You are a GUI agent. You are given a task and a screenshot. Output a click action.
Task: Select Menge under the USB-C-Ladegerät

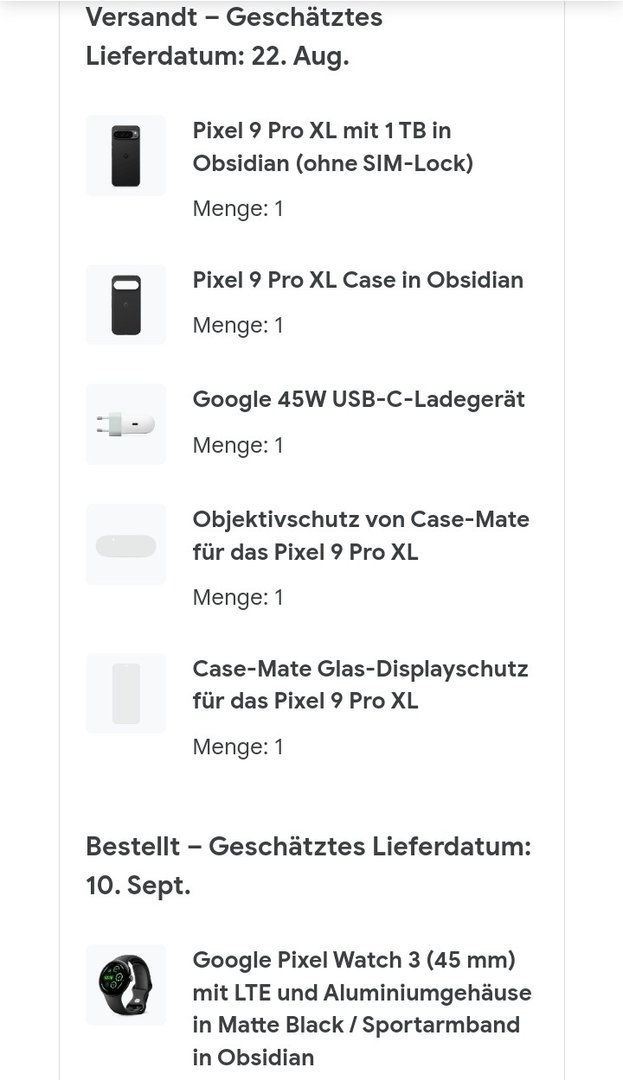(x=238, y=445)
